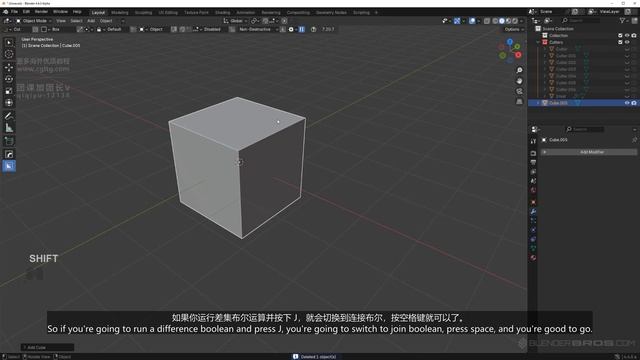
Task: Open the Render menu
Action: 41,12
